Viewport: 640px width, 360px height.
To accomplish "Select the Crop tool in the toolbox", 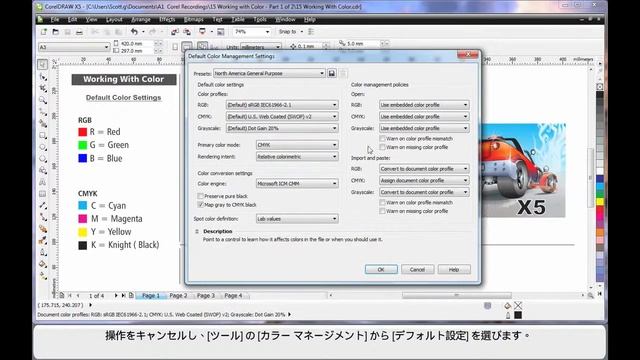I will click(43, 88).
